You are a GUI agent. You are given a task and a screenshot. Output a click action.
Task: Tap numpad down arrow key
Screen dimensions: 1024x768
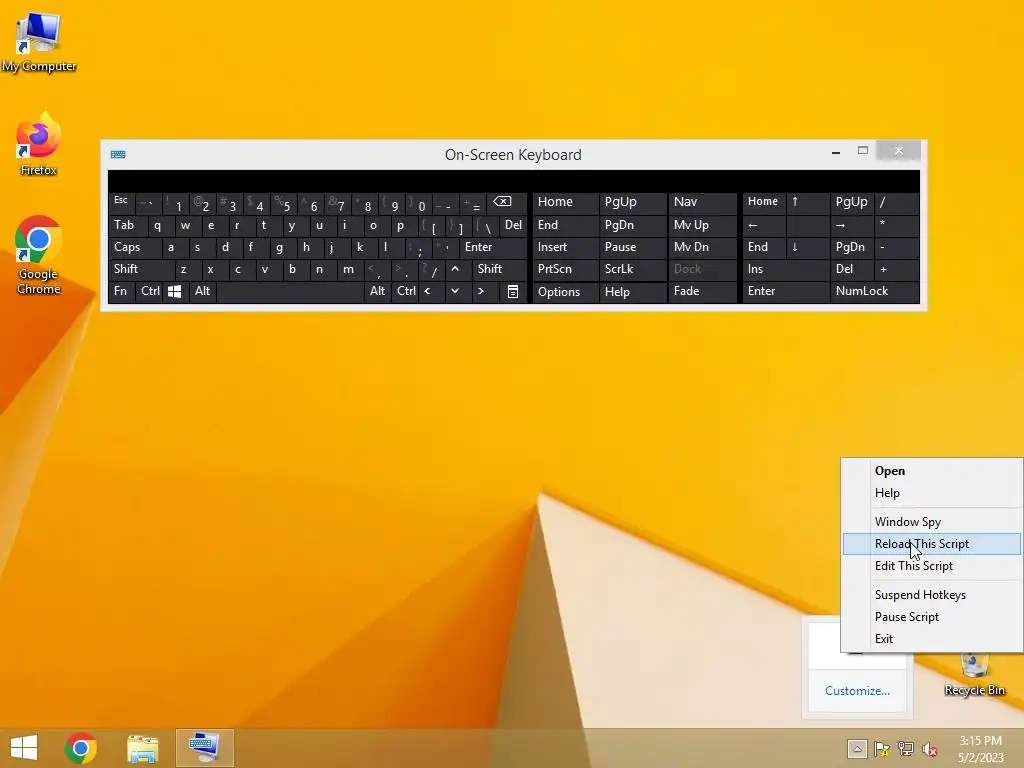tap(807, 248)
